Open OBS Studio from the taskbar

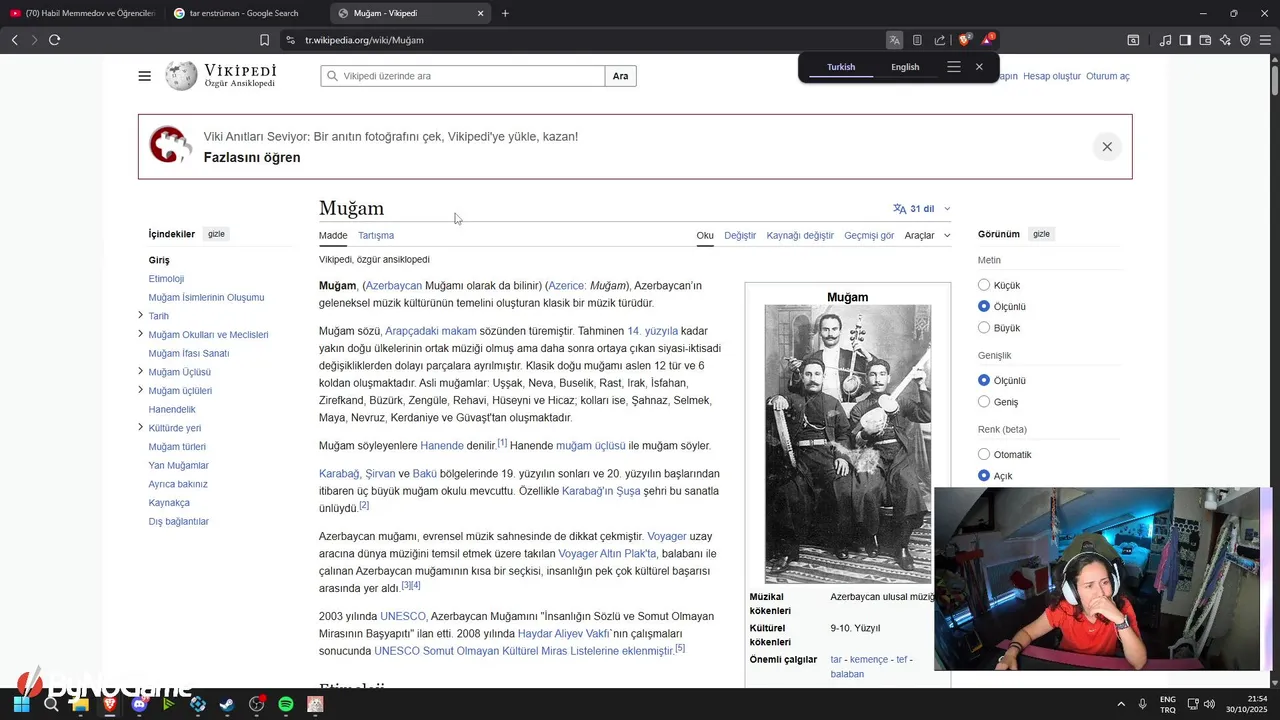(x=257, y=704)
